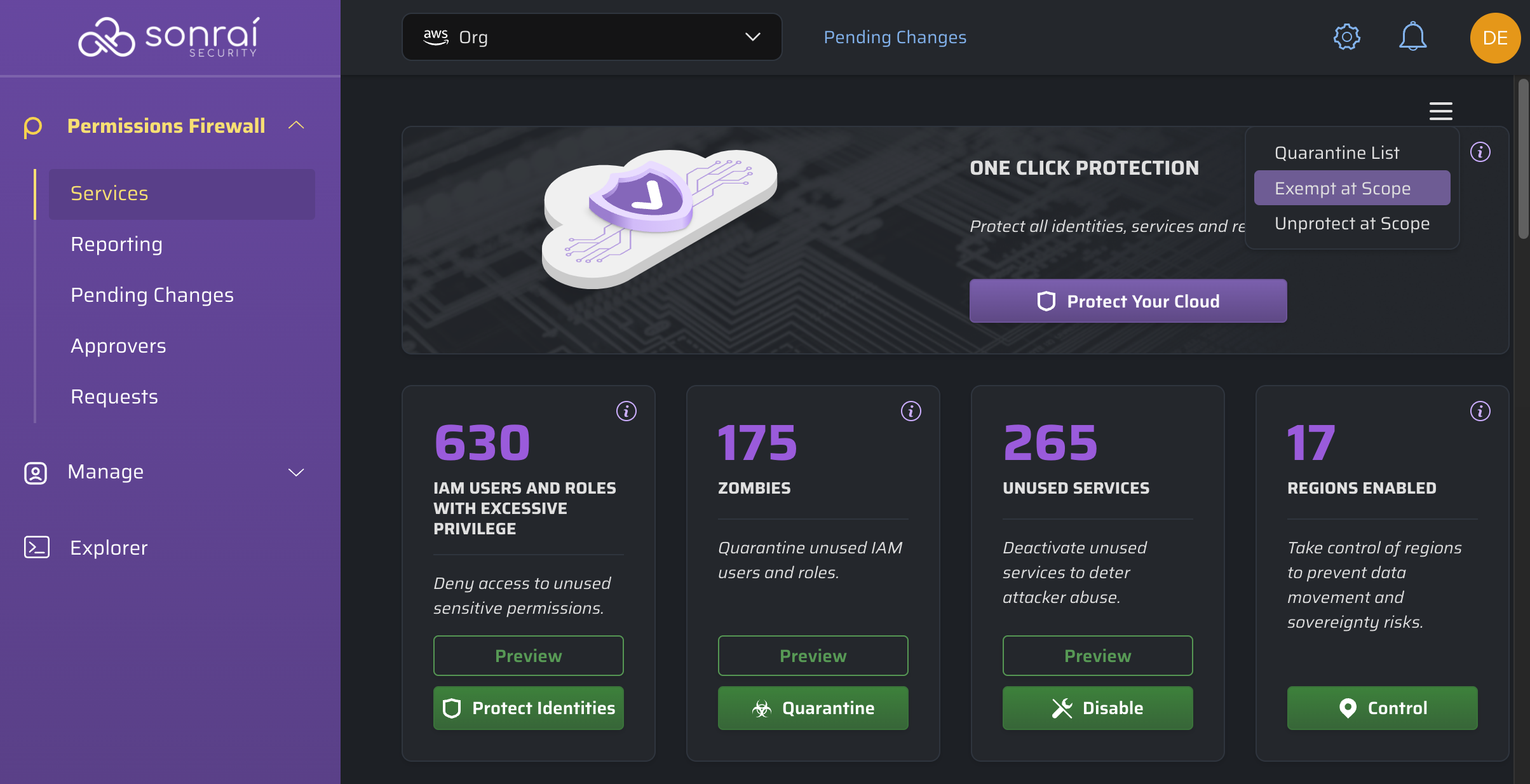Click the Protect Your Cloud button

(1128, 301)
